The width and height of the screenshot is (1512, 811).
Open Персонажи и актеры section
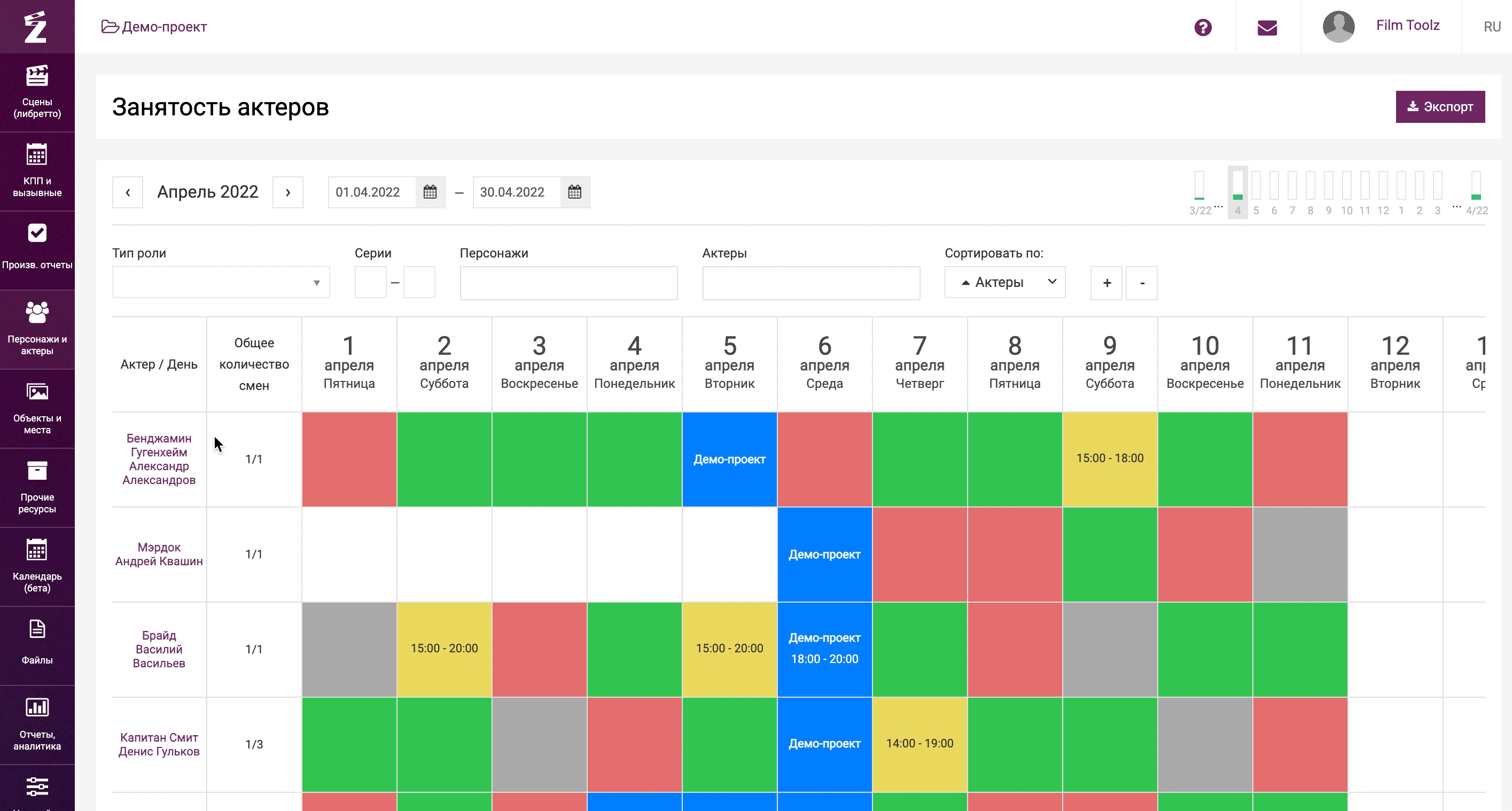tap(37, 329)
